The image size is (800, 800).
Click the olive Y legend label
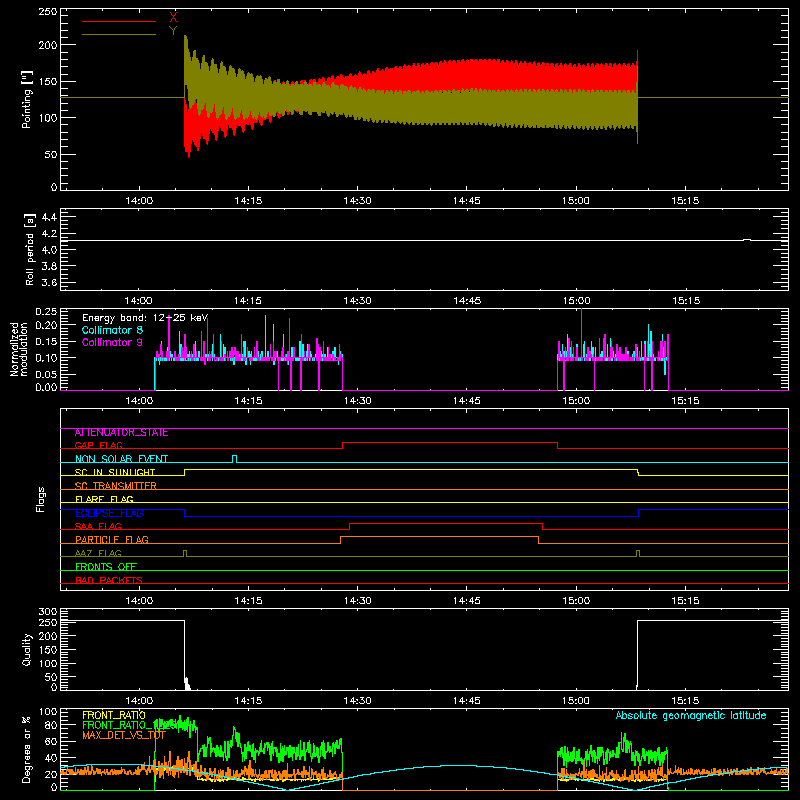point(173,31)
